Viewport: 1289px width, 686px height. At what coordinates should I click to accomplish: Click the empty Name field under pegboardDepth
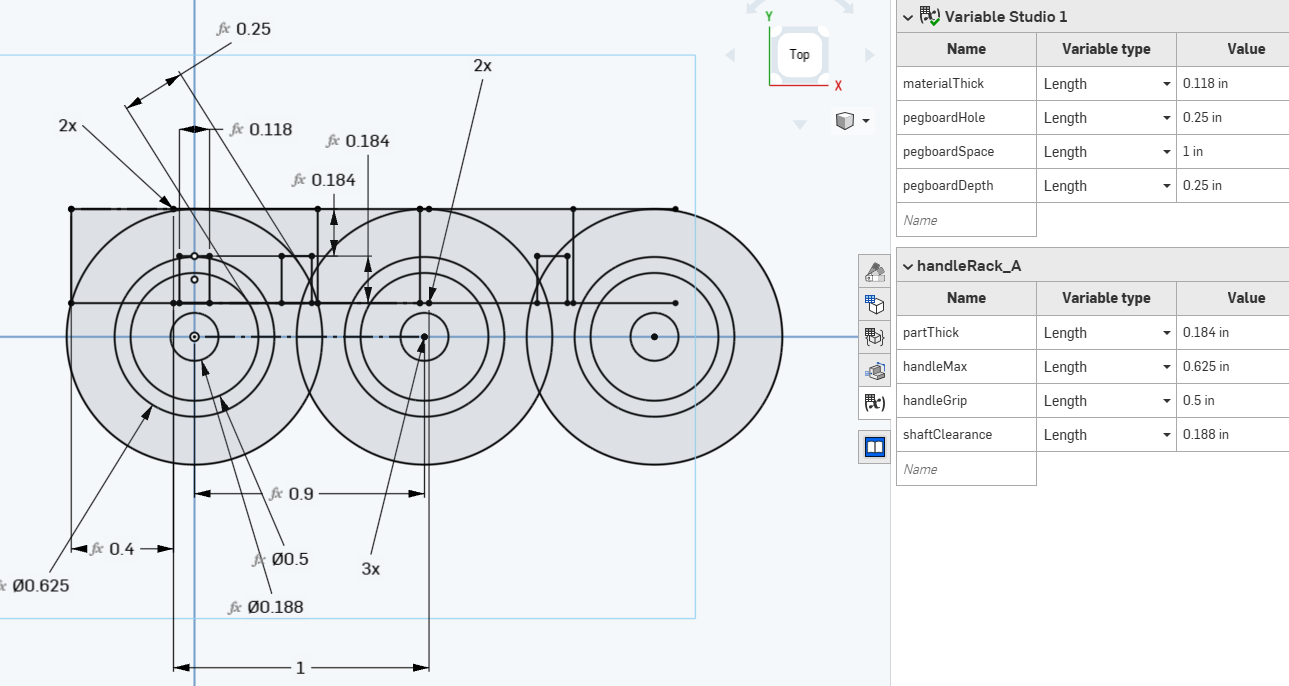pyautogui.click(x=966, y=220)
